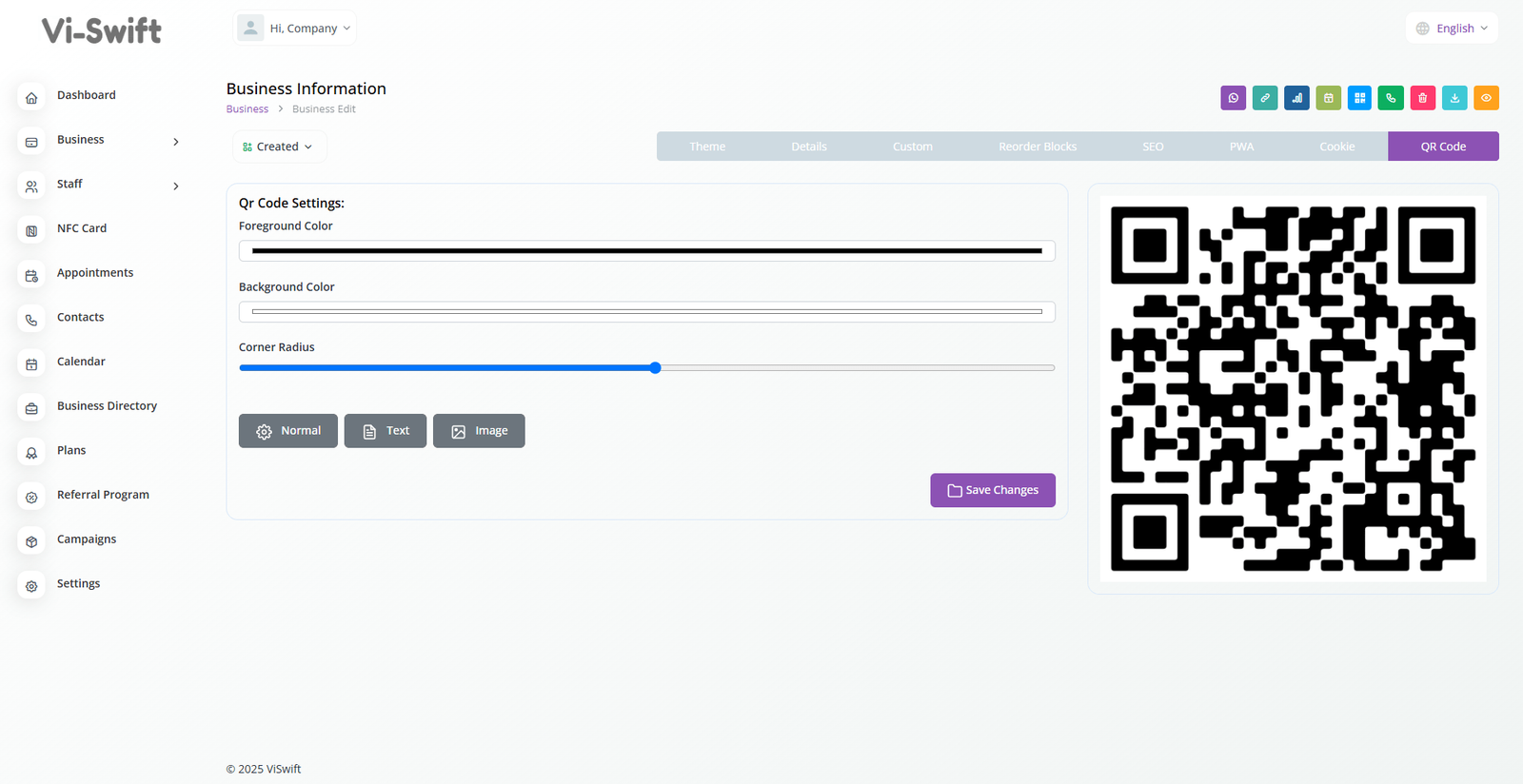
Task: Click the green phone icon button
Action: [1391, 98]
